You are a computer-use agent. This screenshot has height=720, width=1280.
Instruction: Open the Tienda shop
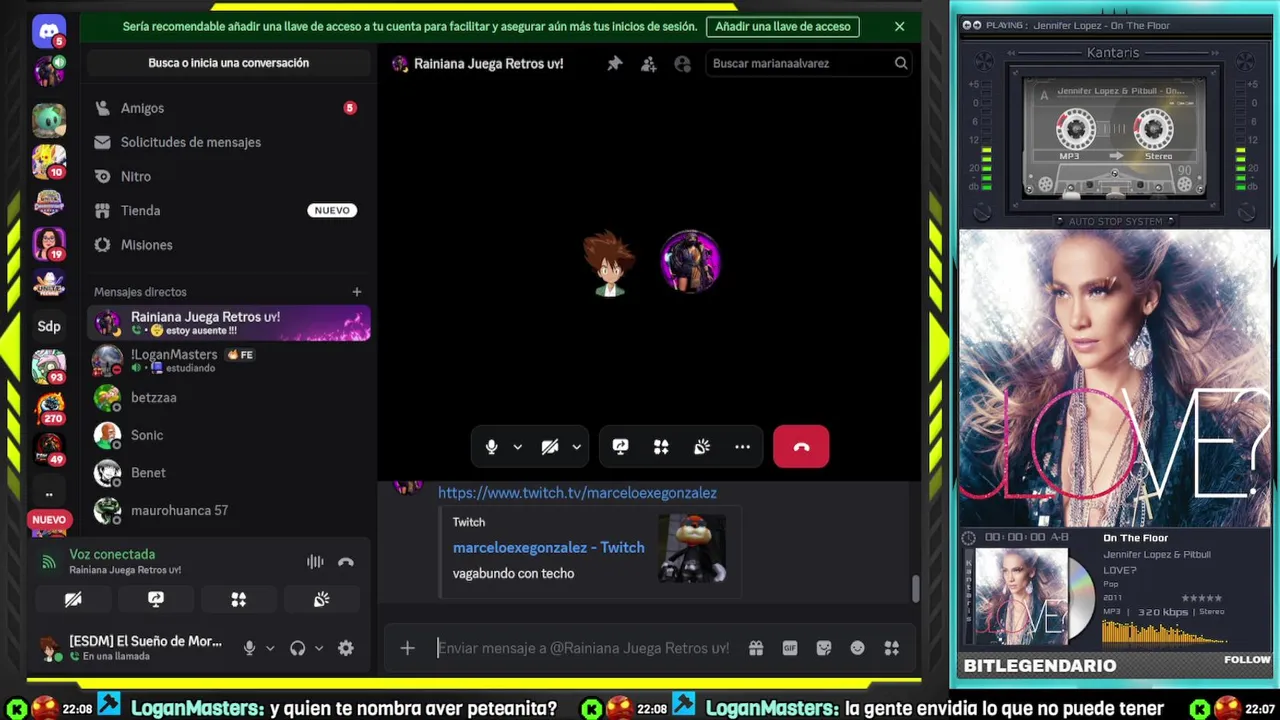(228, 210)
